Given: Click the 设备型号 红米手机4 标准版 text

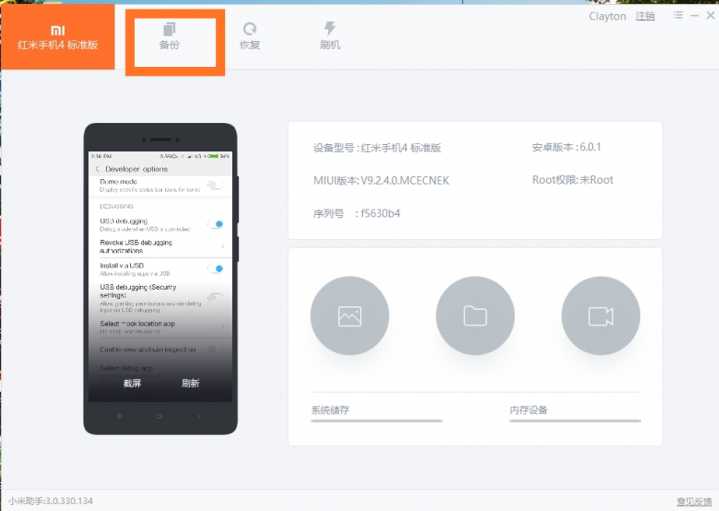Looking at the screenshot, I should [x=377, y=148].
